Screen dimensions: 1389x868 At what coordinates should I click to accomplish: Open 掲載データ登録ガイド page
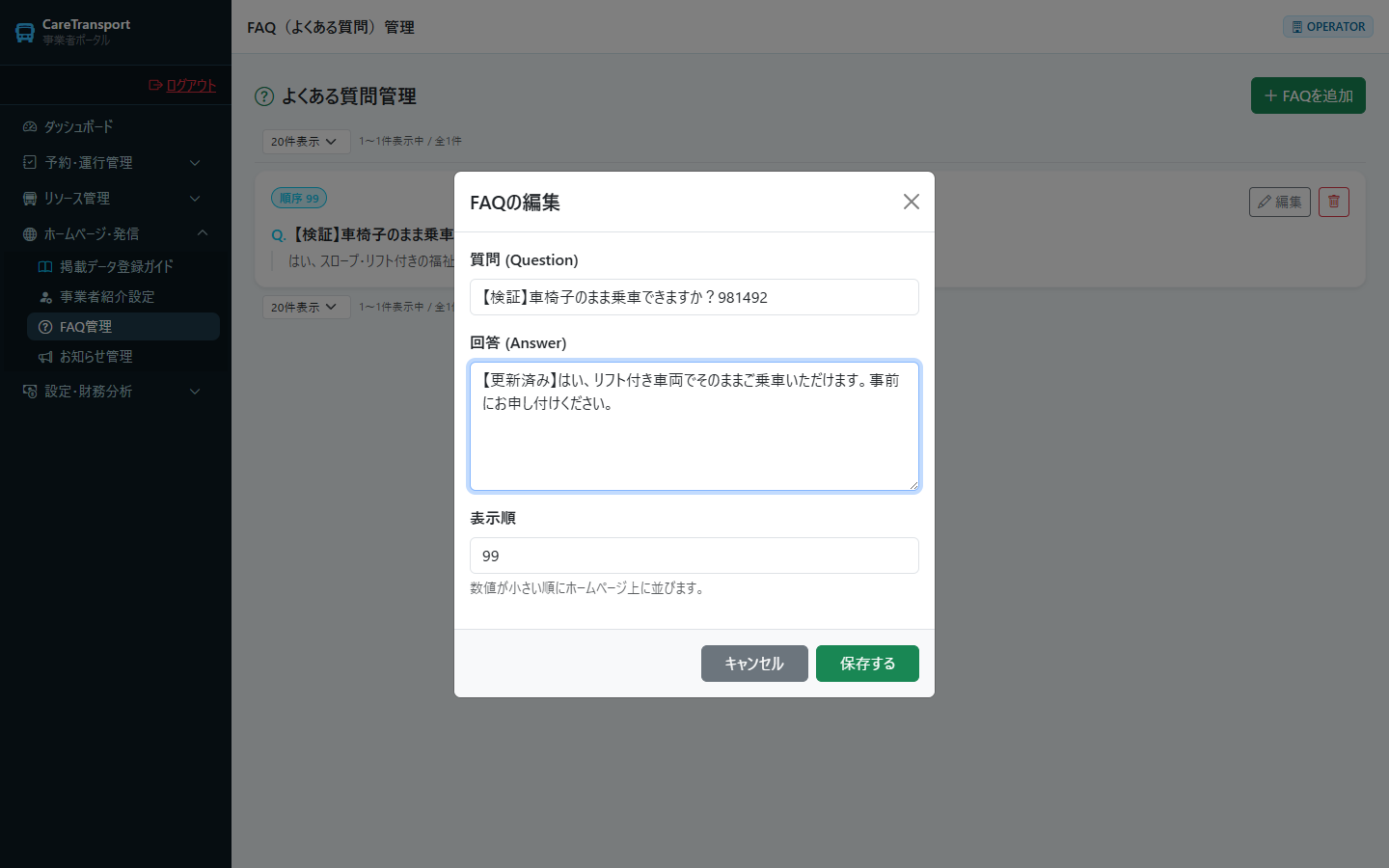point(123,266)
